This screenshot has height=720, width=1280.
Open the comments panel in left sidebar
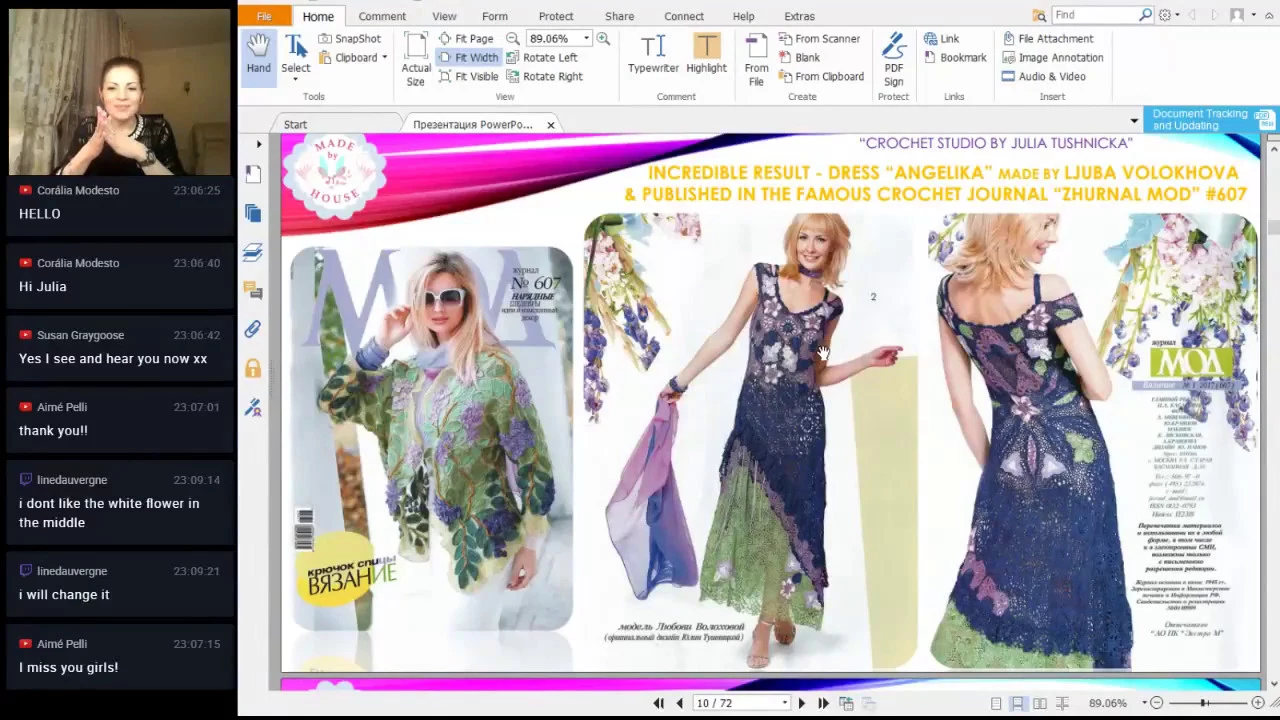click(253, 291)
